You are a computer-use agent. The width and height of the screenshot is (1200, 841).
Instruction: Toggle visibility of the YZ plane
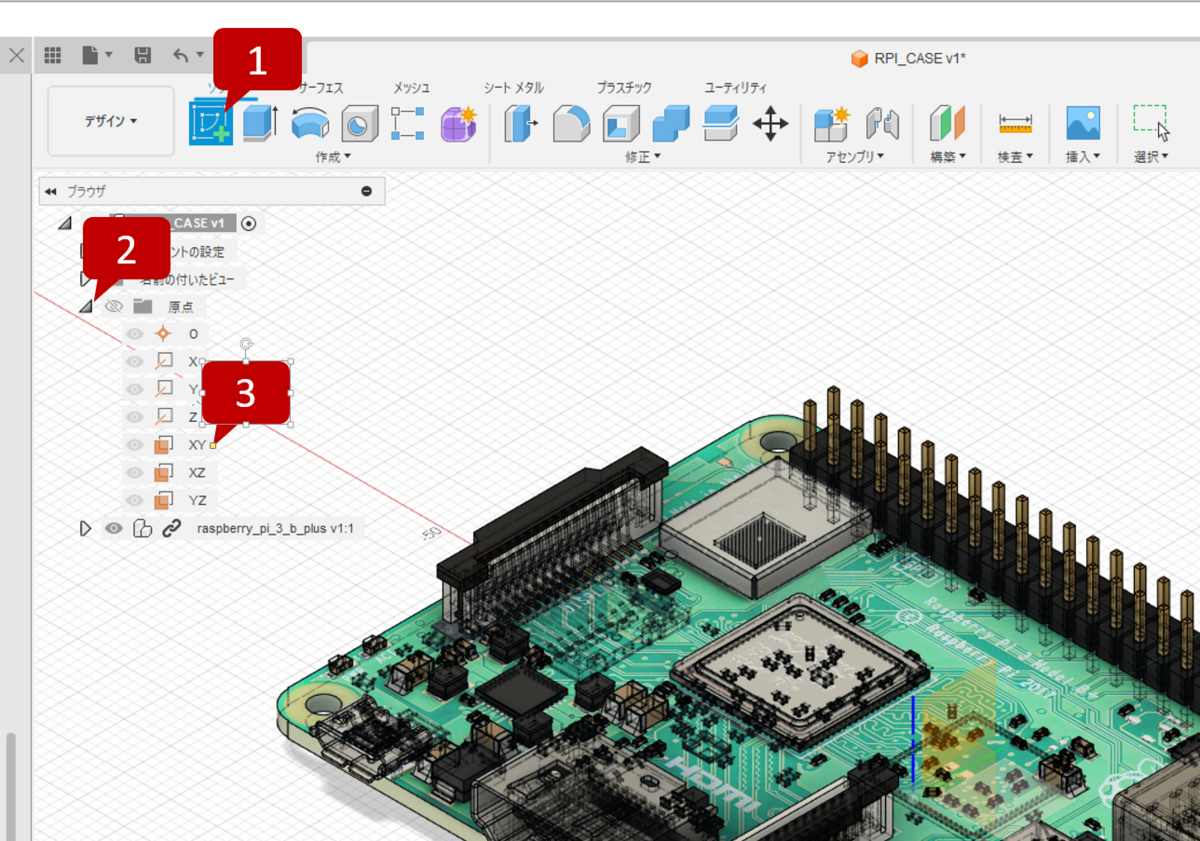click(135, 499)
